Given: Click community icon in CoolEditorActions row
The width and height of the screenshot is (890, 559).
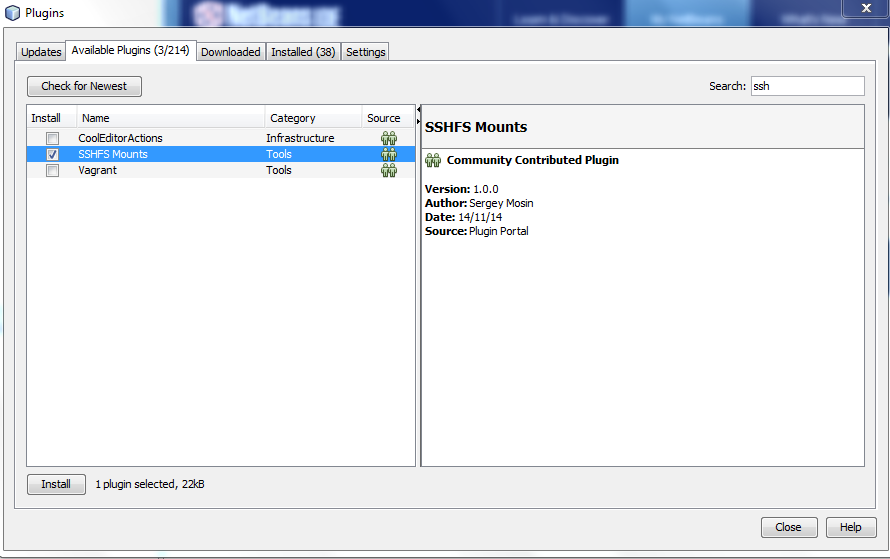Looking at the screenshot, I should click(x=388, y=138).
